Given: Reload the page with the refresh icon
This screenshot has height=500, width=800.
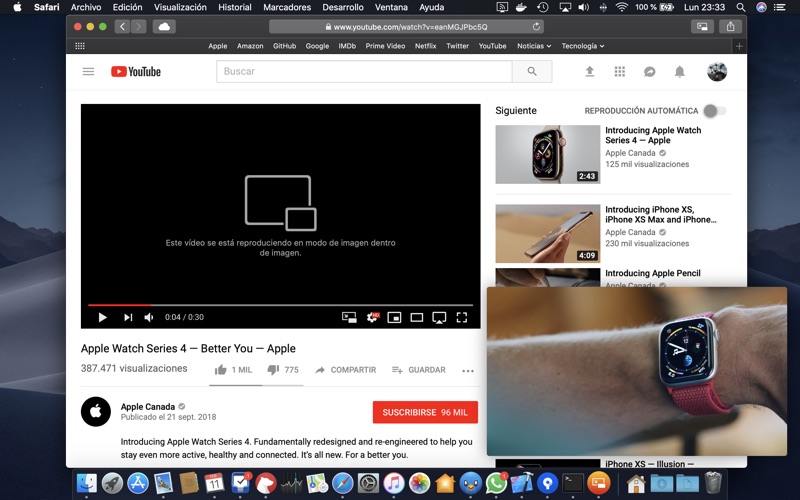Looking at the screenshot, I should [x=536, y=27].
